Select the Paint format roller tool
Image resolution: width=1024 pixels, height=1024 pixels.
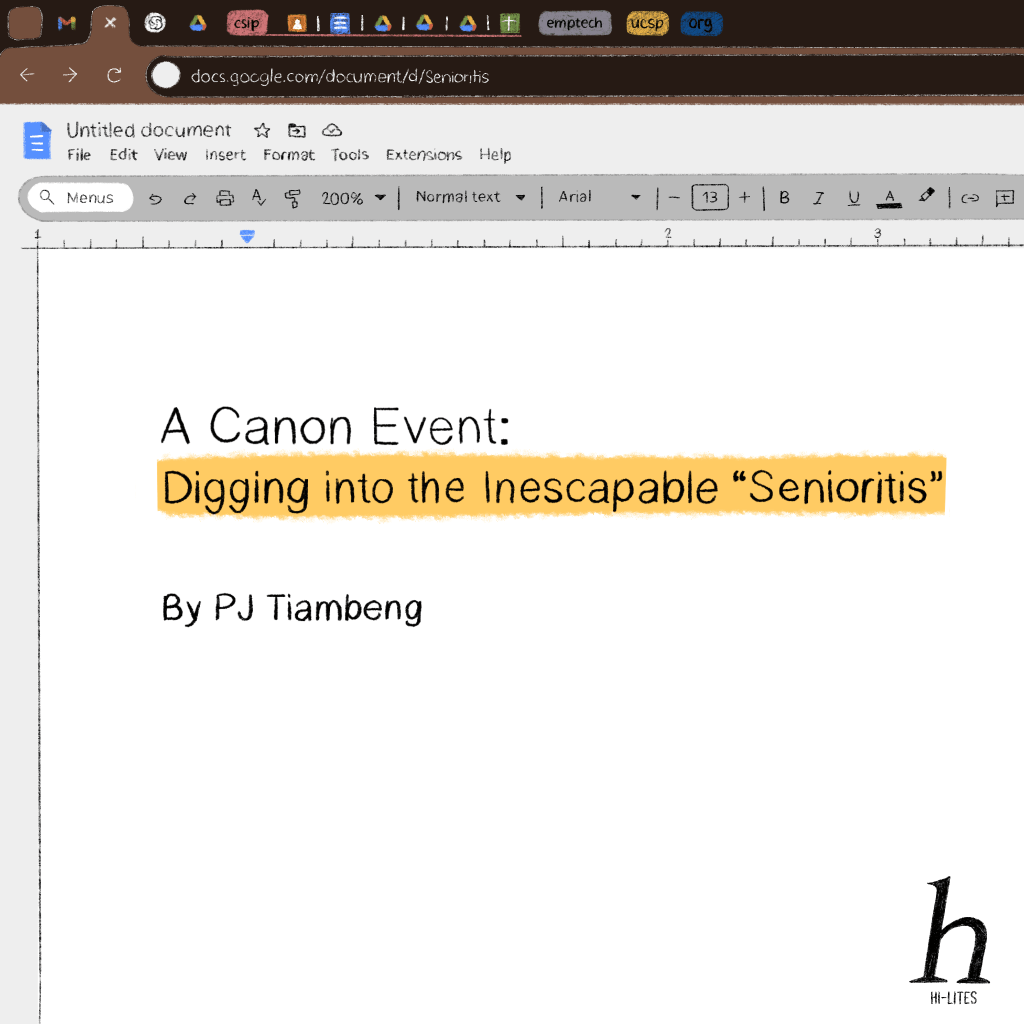[292, 198]
